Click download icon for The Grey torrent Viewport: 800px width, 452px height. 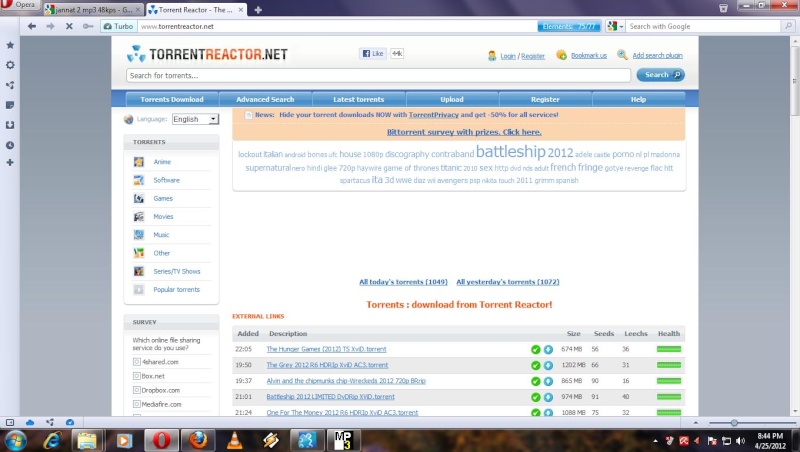click(x=548, y=365)
